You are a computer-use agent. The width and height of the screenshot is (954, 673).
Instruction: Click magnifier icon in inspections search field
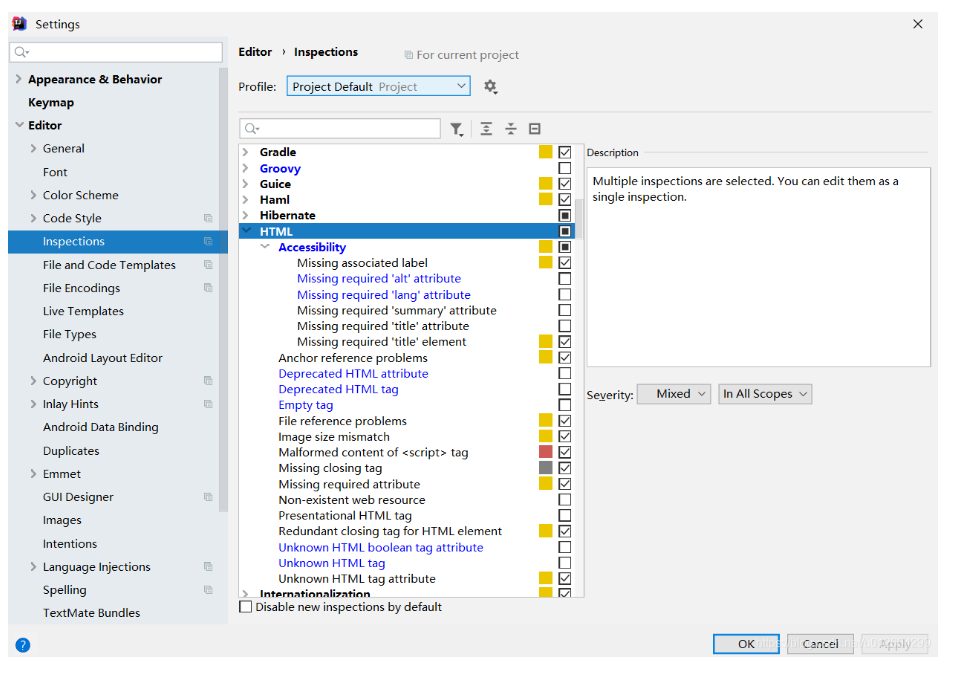(251, 129)
